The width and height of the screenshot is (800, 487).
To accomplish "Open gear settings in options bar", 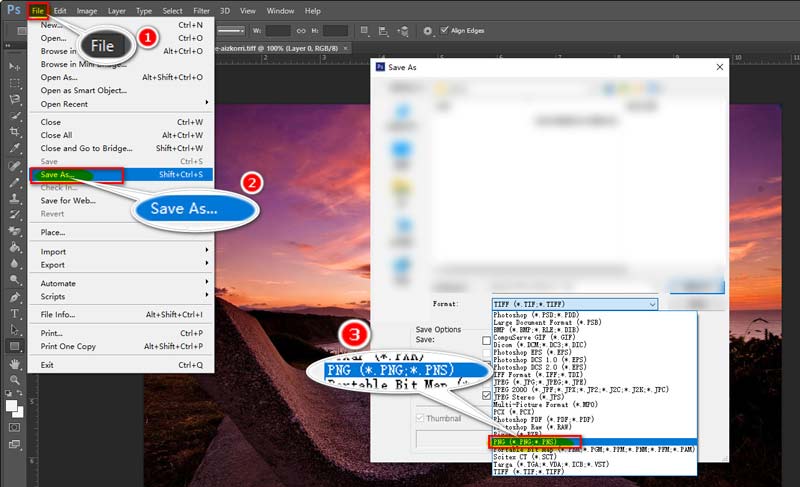I will tap(428, 31).
